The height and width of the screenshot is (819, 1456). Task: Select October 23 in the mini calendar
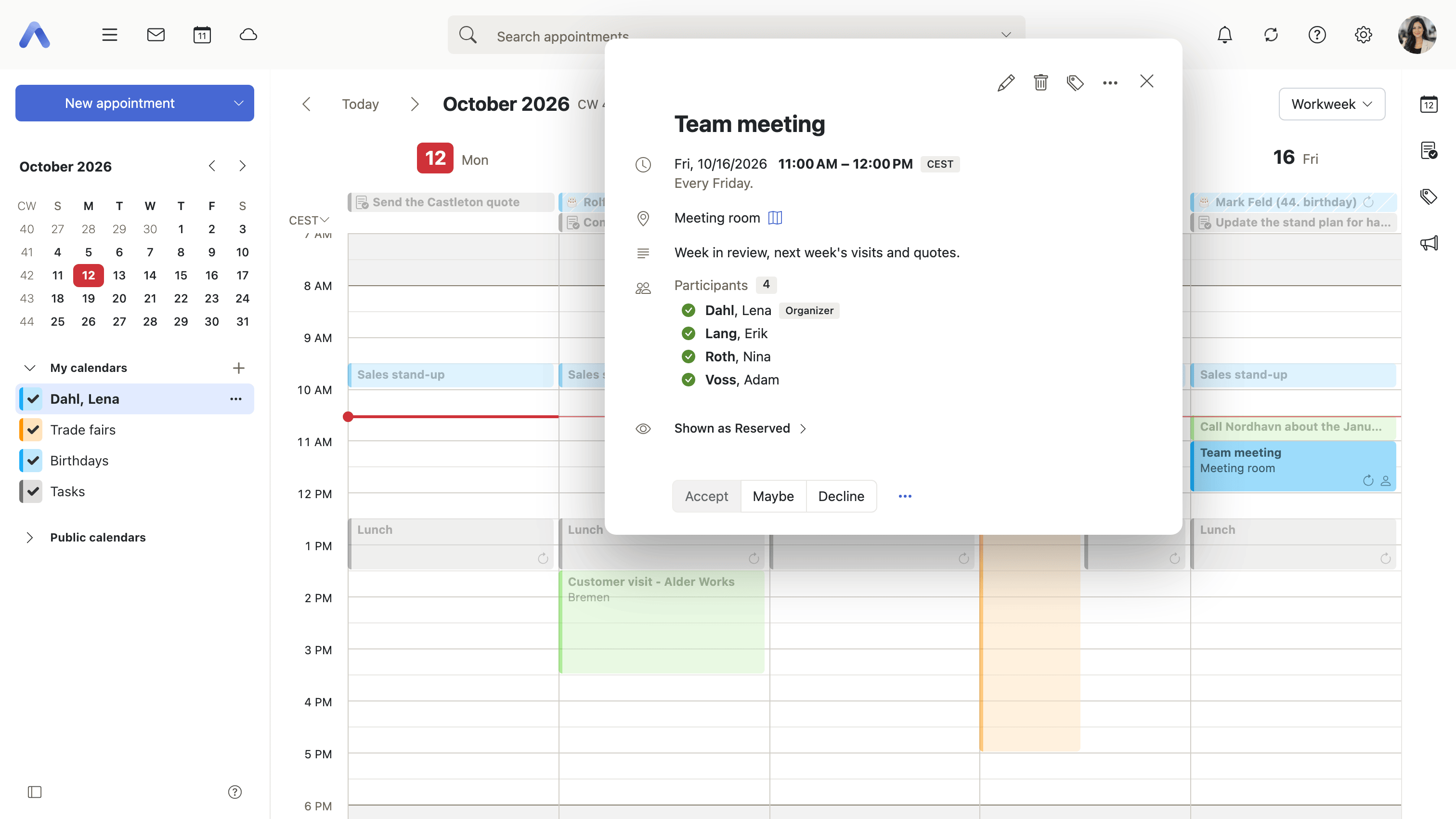point(211,298)
